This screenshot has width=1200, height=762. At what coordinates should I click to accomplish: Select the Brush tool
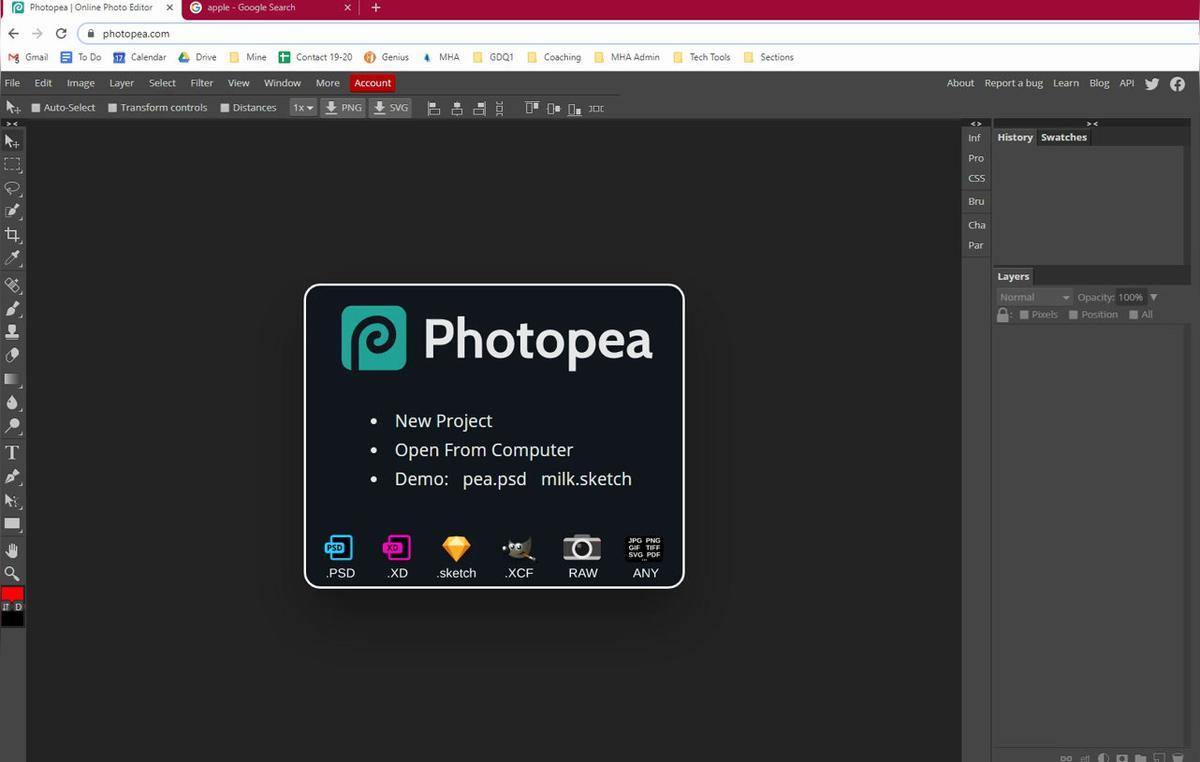pos(12,308)
